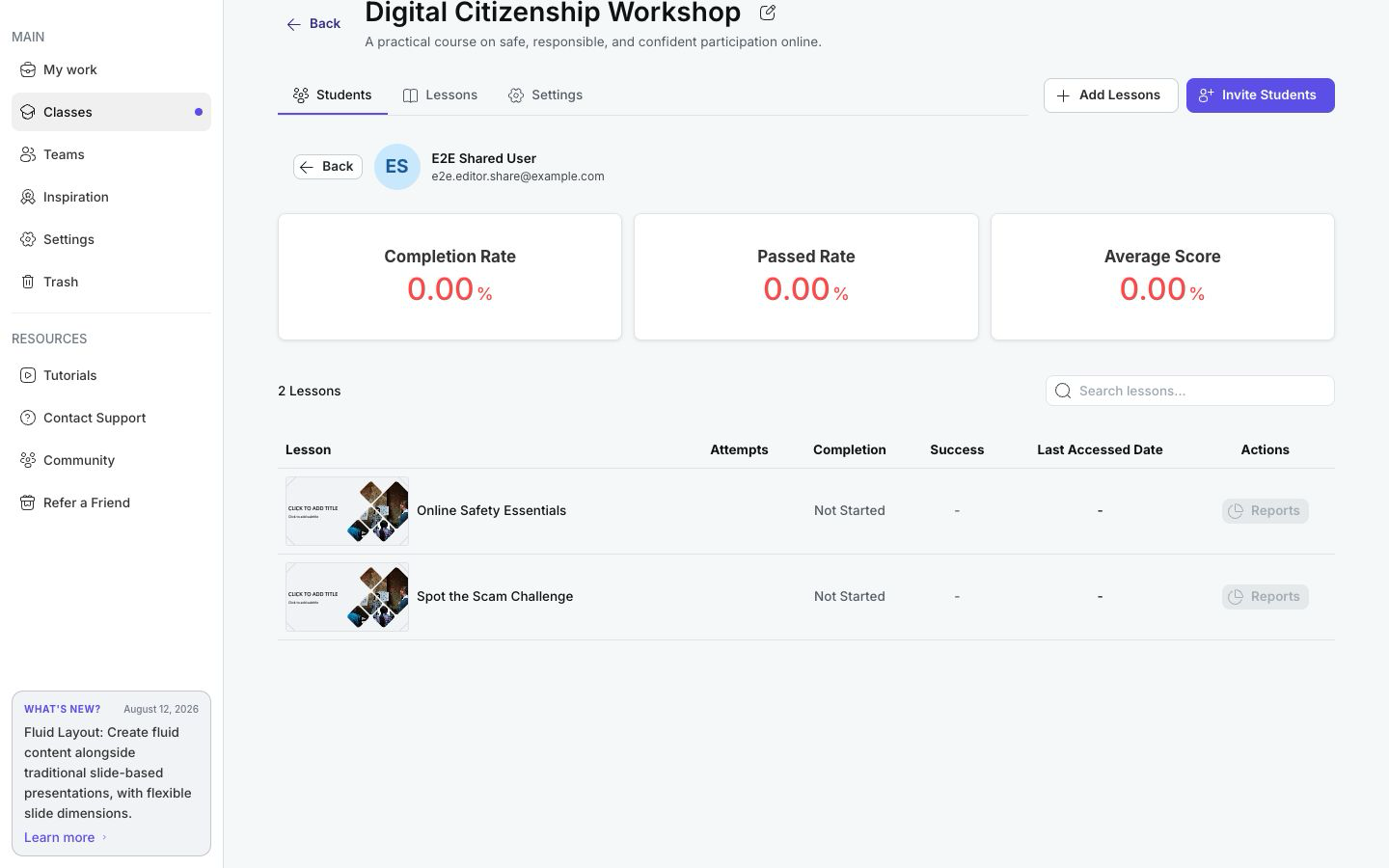Click the Completion column header
Image resolution: width=1389 pixels, height=868 pixels.
pos(849,449)
